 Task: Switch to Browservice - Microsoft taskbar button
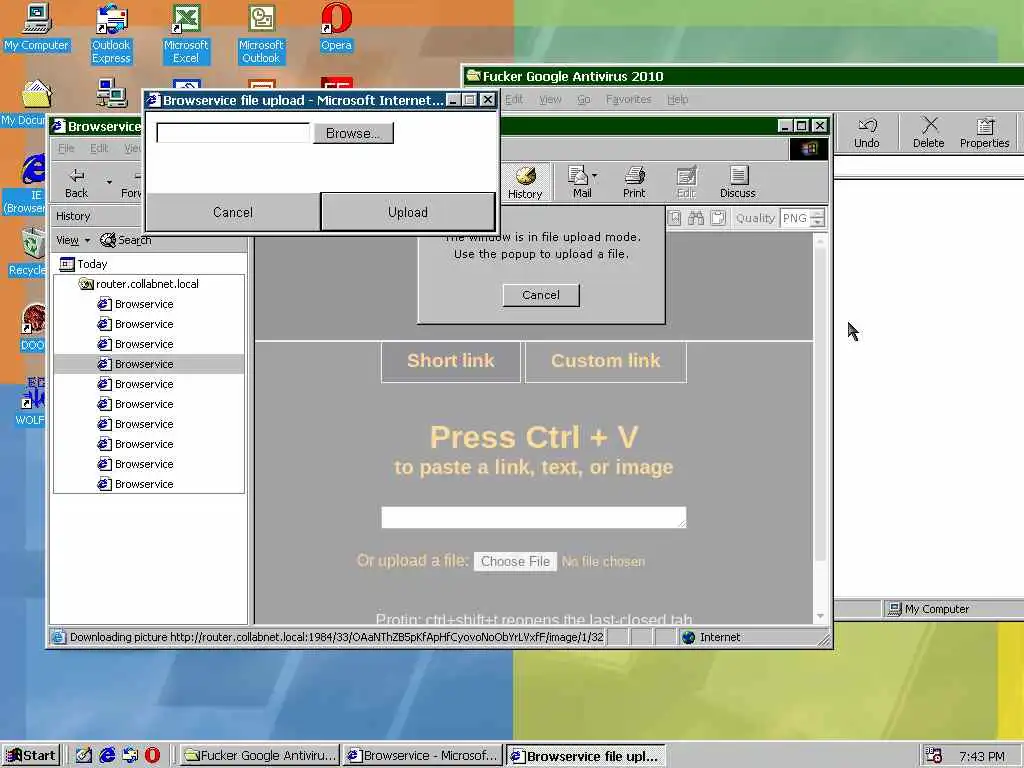[x=423, y=756]
